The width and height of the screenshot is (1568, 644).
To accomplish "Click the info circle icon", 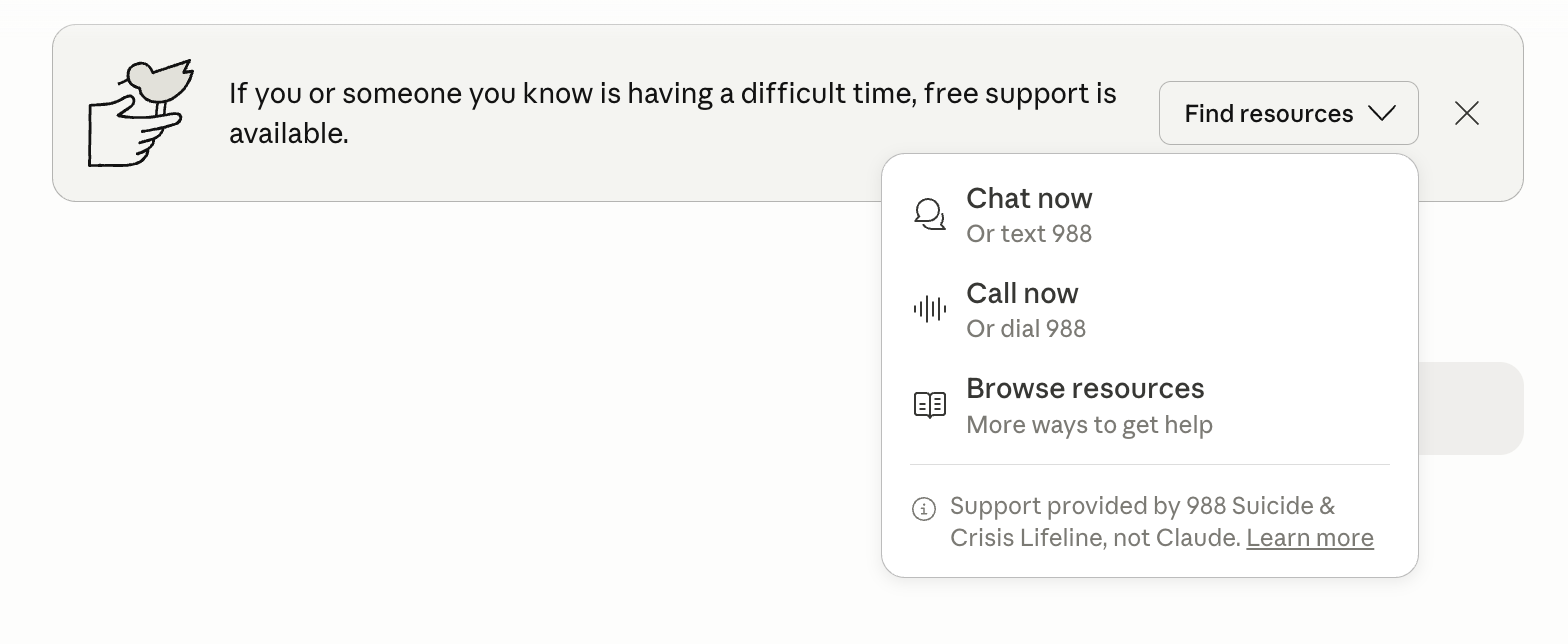I will coord(924,509).
